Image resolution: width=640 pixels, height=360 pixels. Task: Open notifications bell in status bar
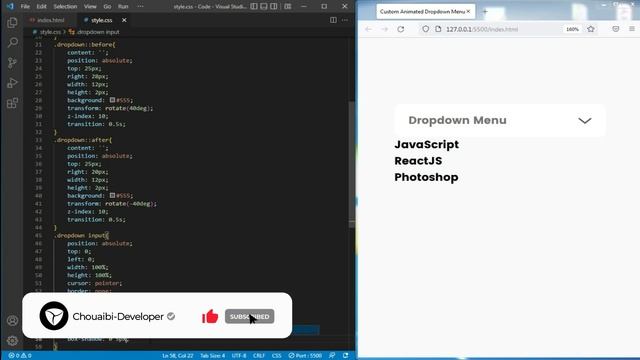coord(346,356)
